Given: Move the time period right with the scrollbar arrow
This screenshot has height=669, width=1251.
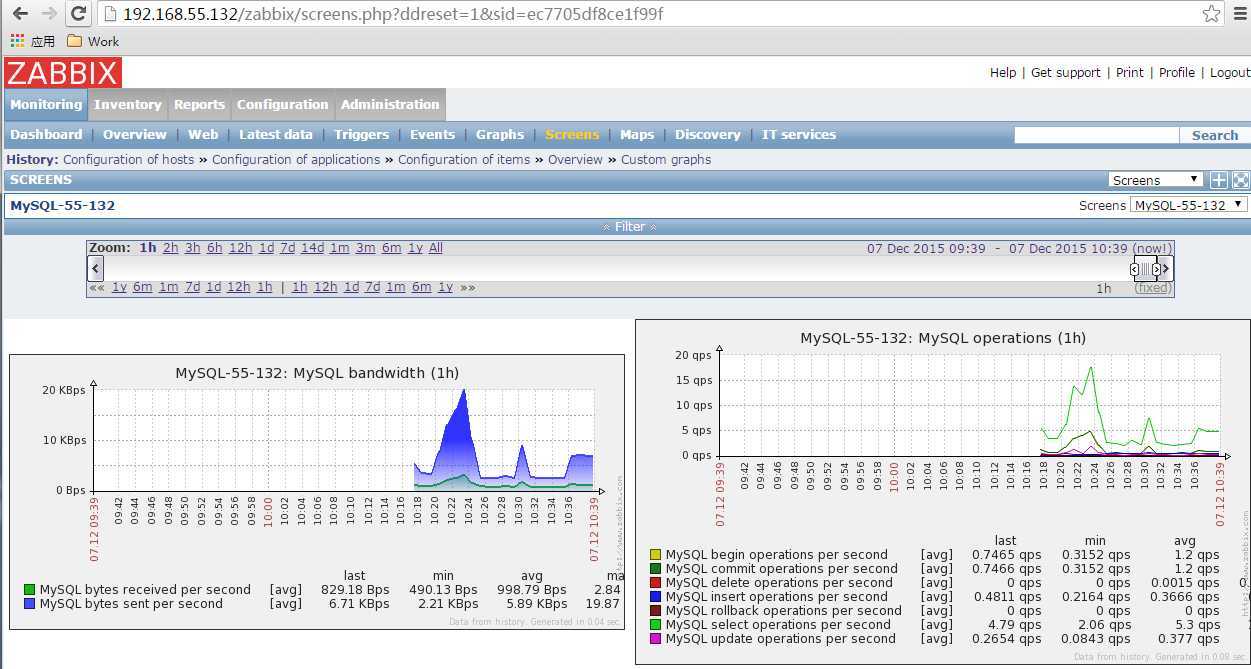Looking at the screenshot, I should point(1165,268).
